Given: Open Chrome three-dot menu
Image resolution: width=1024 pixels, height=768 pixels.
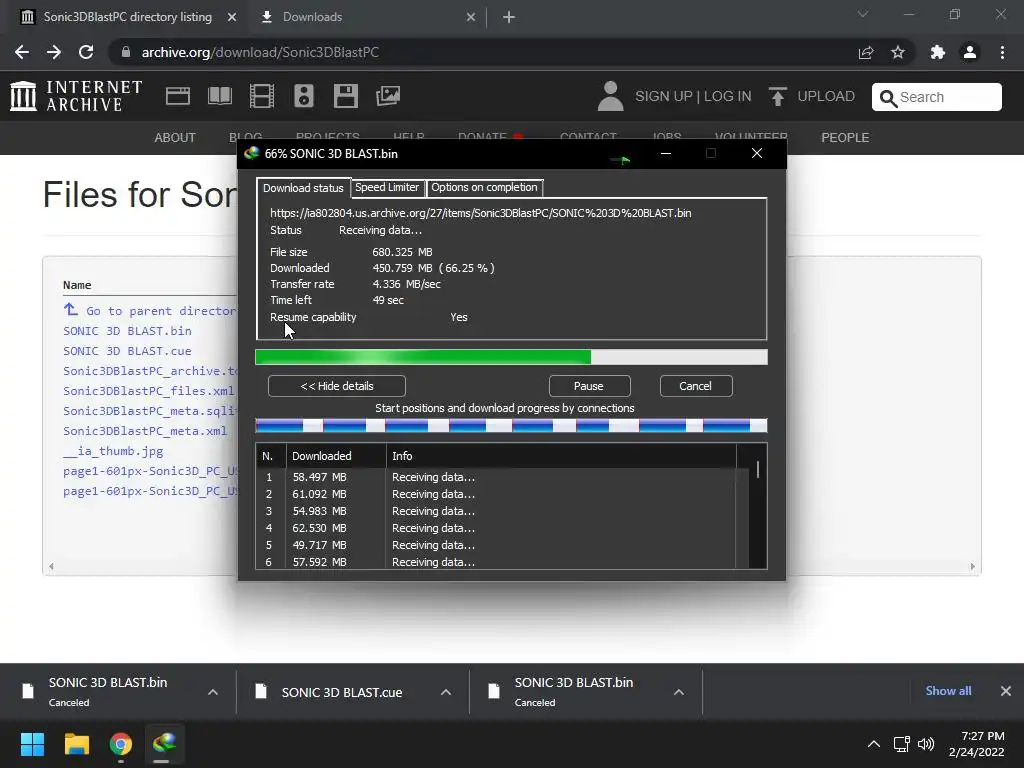Looking at the screenshot, I should tap(1002, 52).
